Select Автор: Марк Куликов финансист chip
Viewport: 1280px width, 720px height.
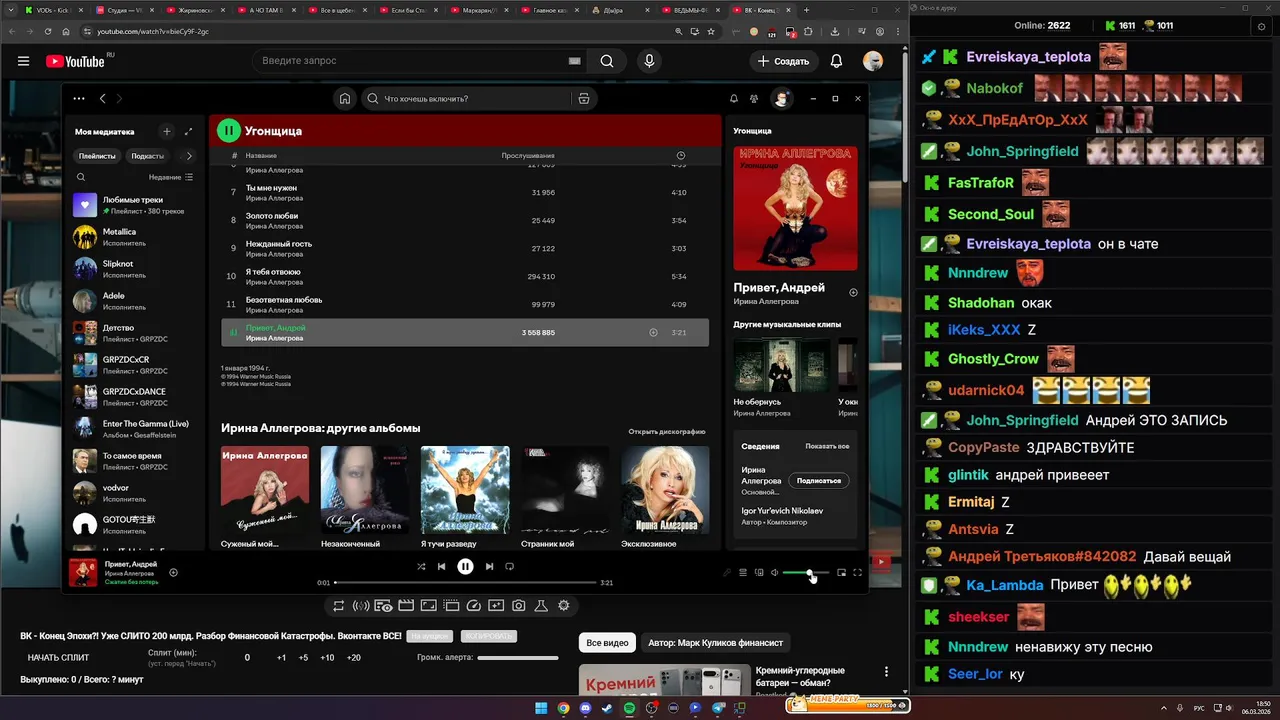715,643
